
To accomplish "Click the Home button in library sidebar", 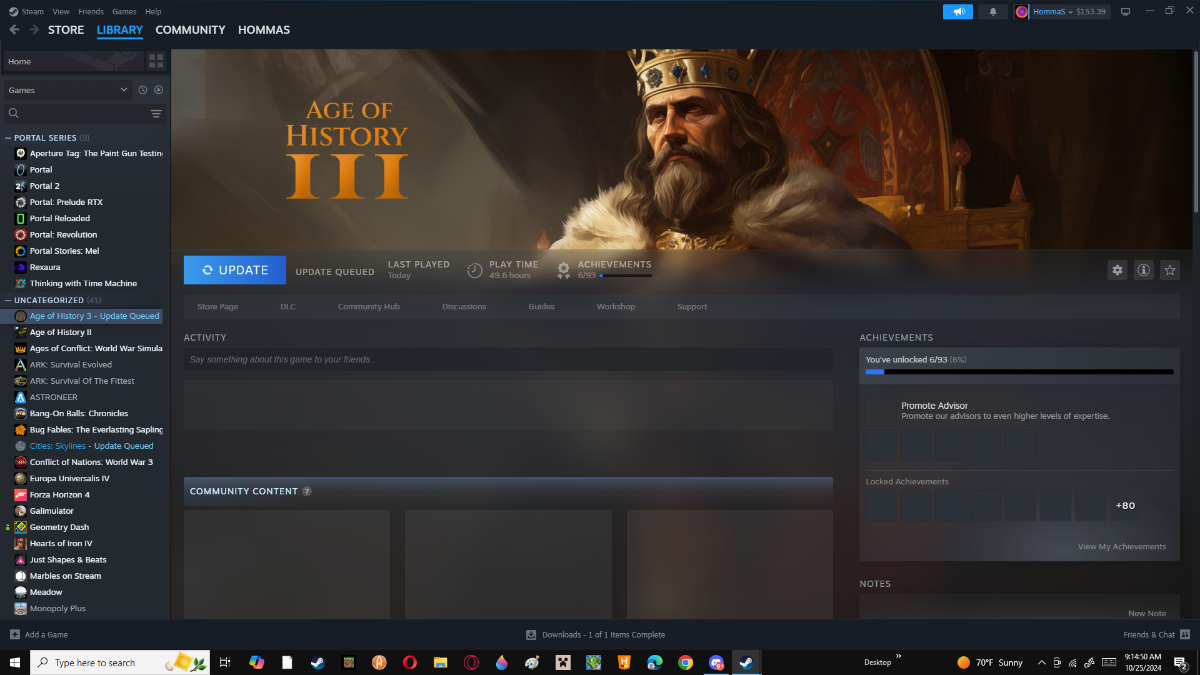I will pyautogui.click(x=72, y=62).
